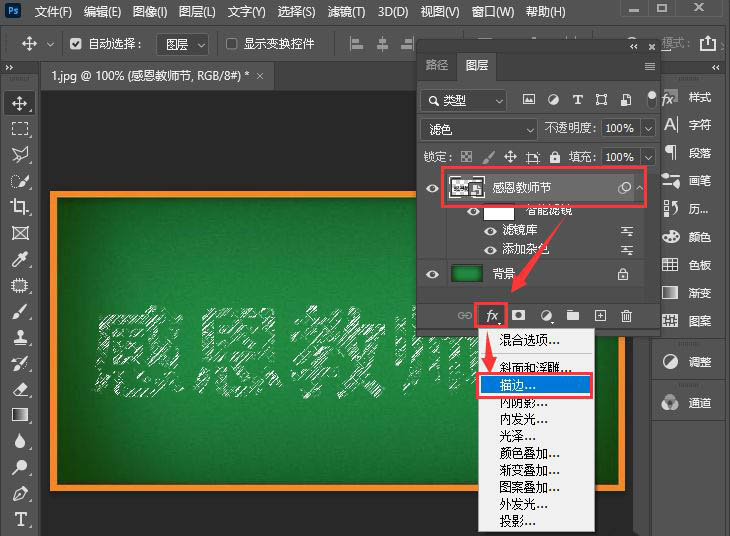The width and height of the screenshot is (730, 536).
Task: Add a layer mask
Action: tap(518, 315)
